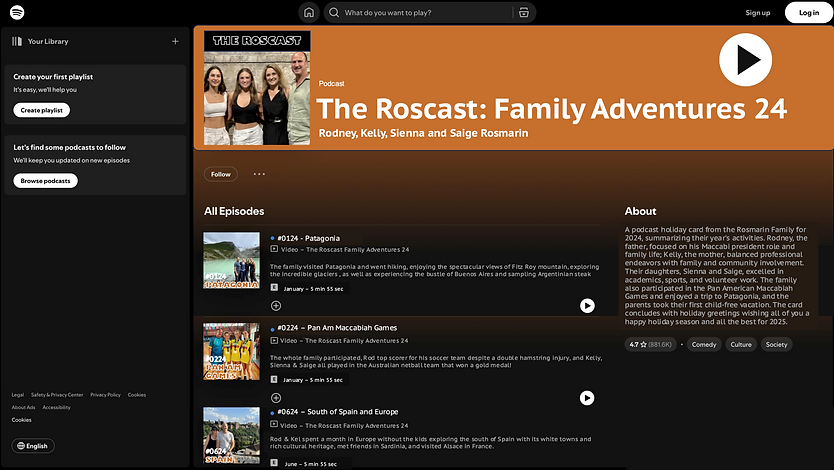
Task: Select the Culture category tag
Action: click(x=741, y=345)
